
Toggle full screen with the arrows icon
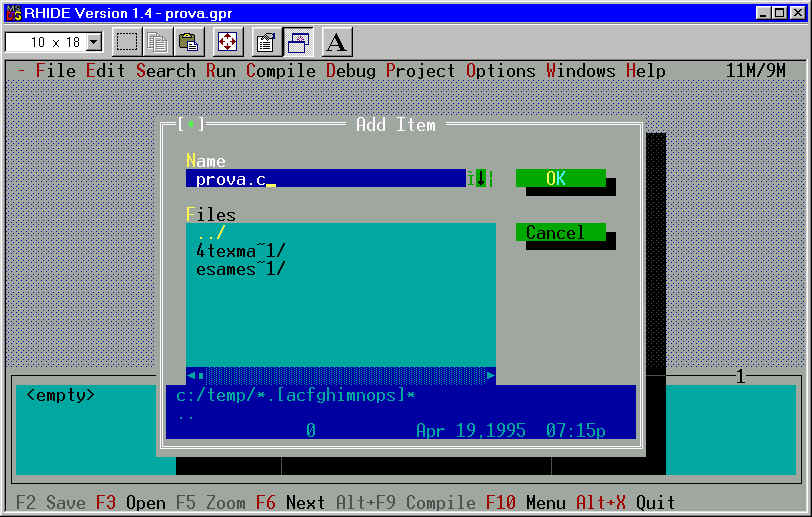coord(228,42)
